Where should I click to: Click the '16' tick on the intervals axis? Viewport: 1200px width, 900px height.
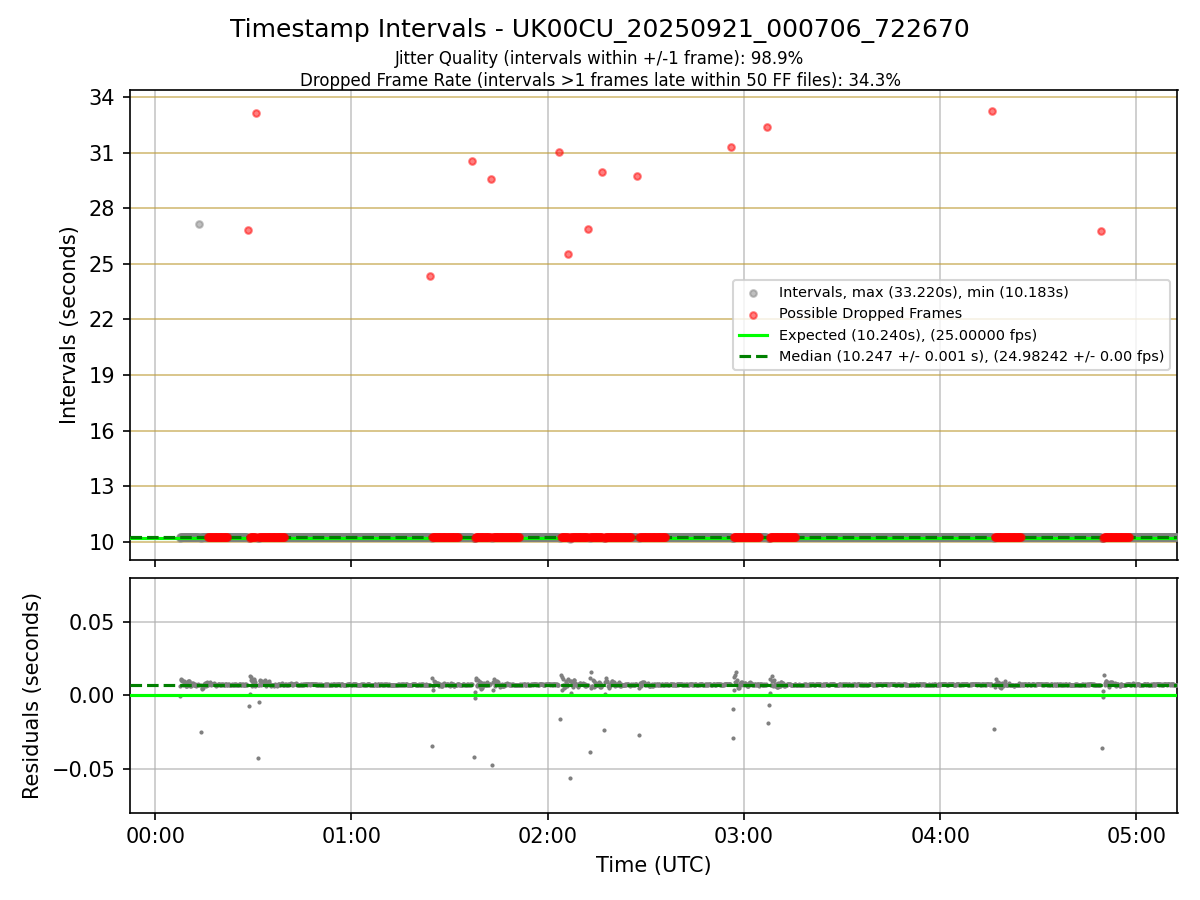coord(103,431)
